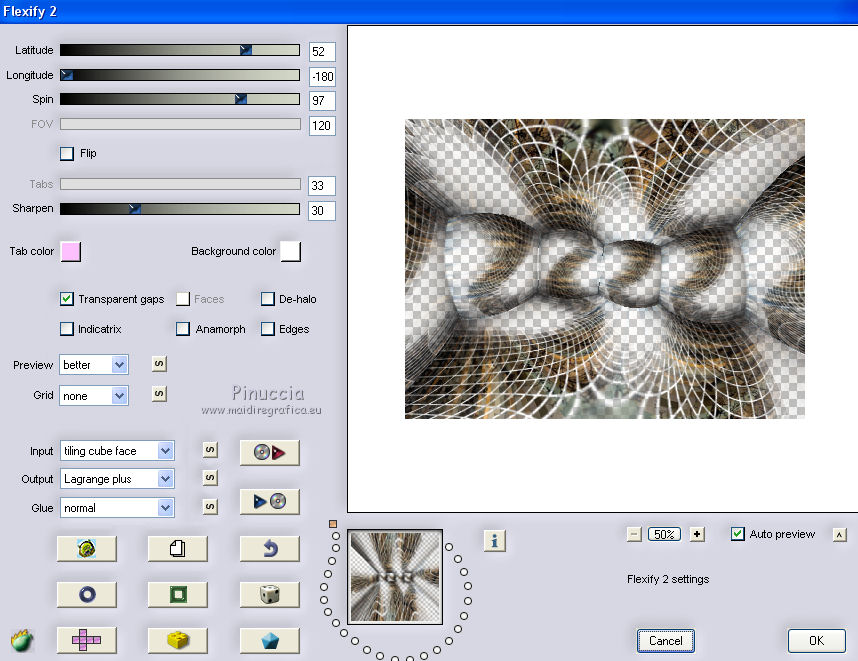Enable the Anamorph checkbox
The image size is (858, 661).
click(x=183, y=329)
